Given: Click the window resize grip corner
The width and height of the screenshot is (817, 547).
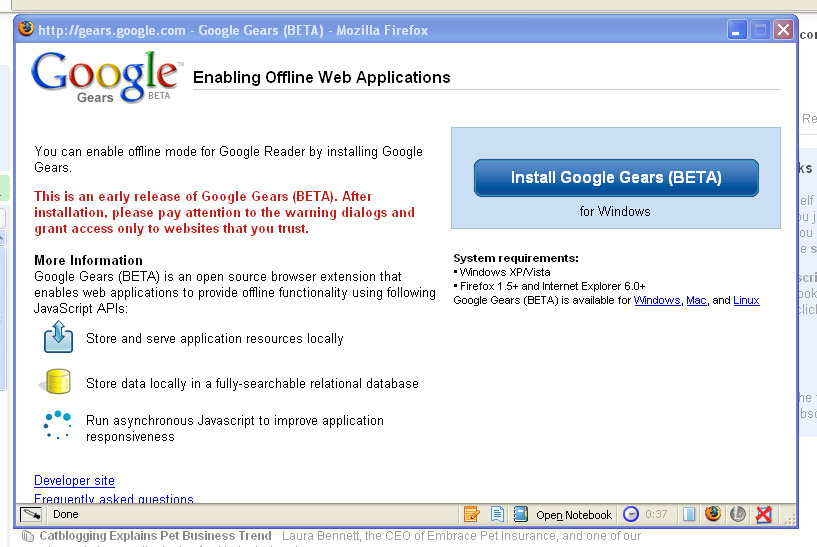Looking at the screenshot, I should [x=790, y=519].
